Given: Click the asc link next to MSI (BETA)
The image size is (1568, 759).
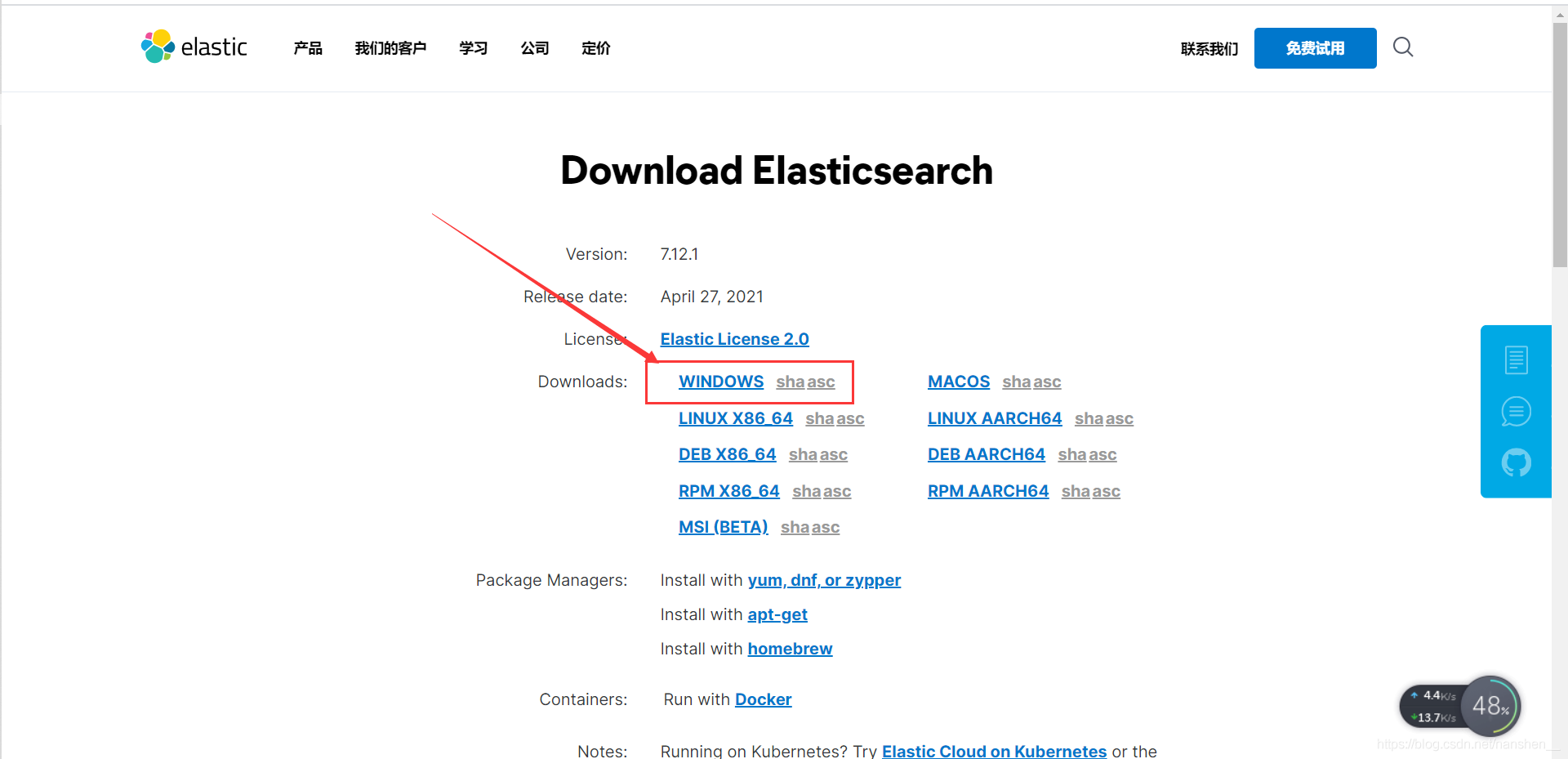Looking at the screenshot, I should [x=826, y=527].
